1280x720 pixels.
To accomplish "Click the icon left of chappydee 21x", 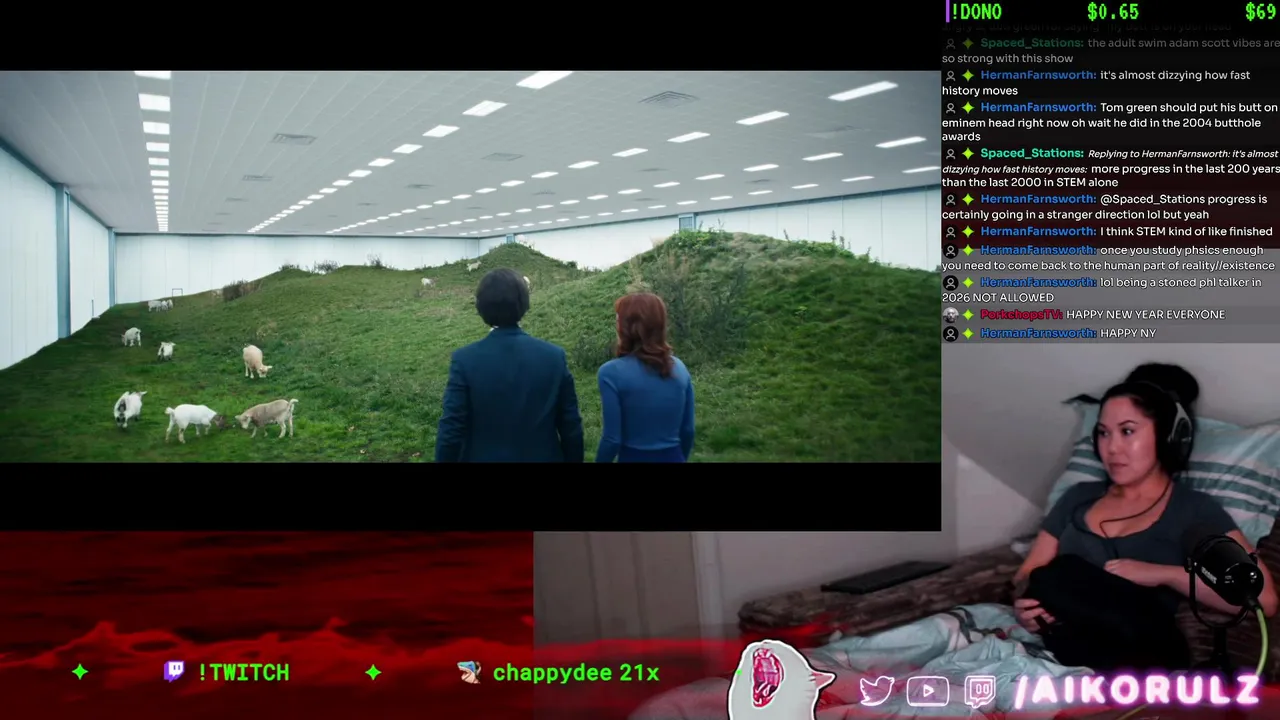I will [x=469, y=672].
